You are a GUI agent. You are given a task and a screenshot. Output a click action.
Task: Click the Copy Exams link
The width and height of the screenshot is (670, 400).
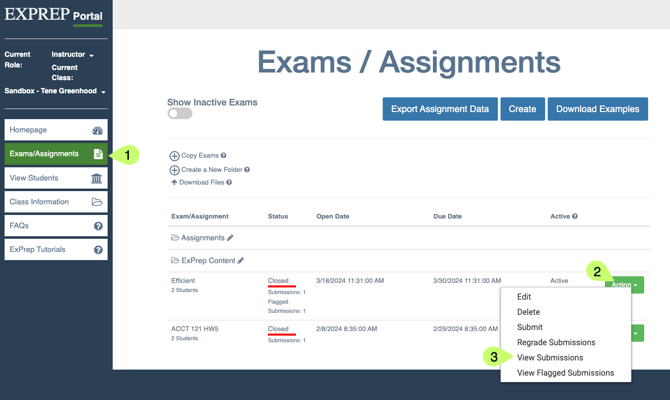coord(200,156)
